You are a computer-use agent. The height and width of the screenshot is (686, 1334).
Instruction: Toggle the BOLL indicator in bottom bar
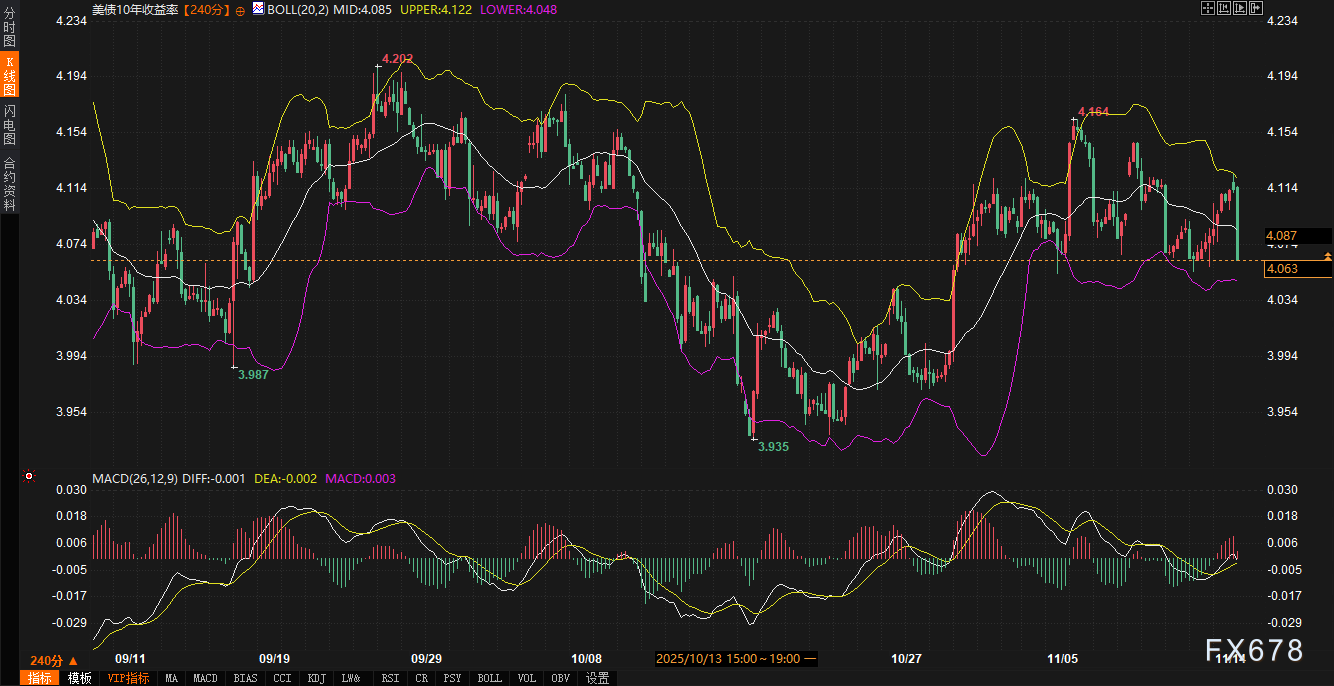(x=489, y=678)
